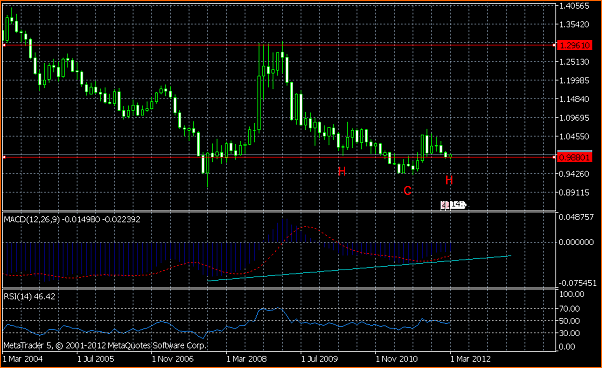Screen dimensions: 602x368
Task: Click the 1 Jul 2005 date label
Action: pyautogui.click(x=96, y=359)
